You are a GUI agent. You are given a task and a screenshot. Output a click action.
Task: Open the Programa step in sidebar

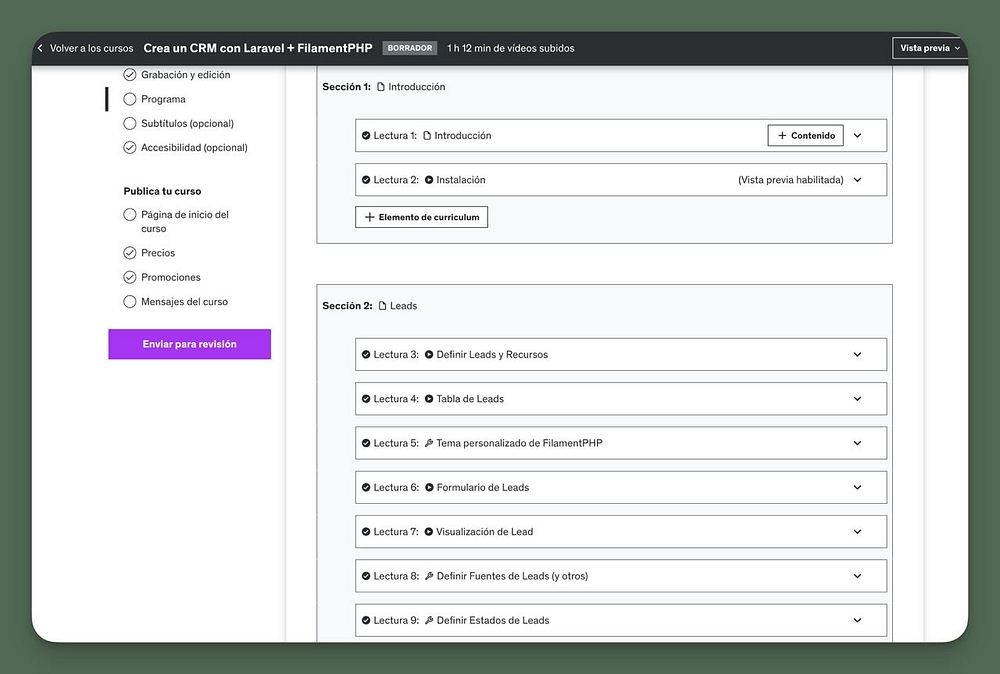pos(163,99)
